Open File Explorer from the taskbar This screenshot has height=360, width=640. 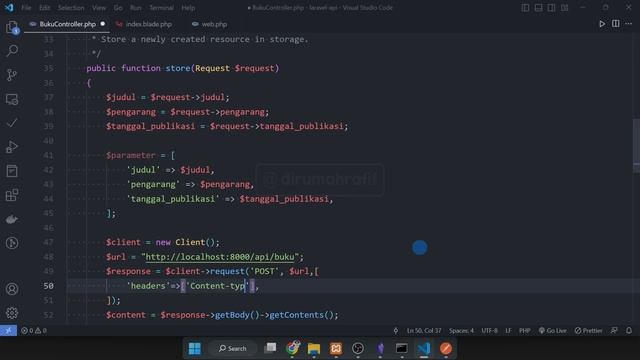[x=314, y=348]
